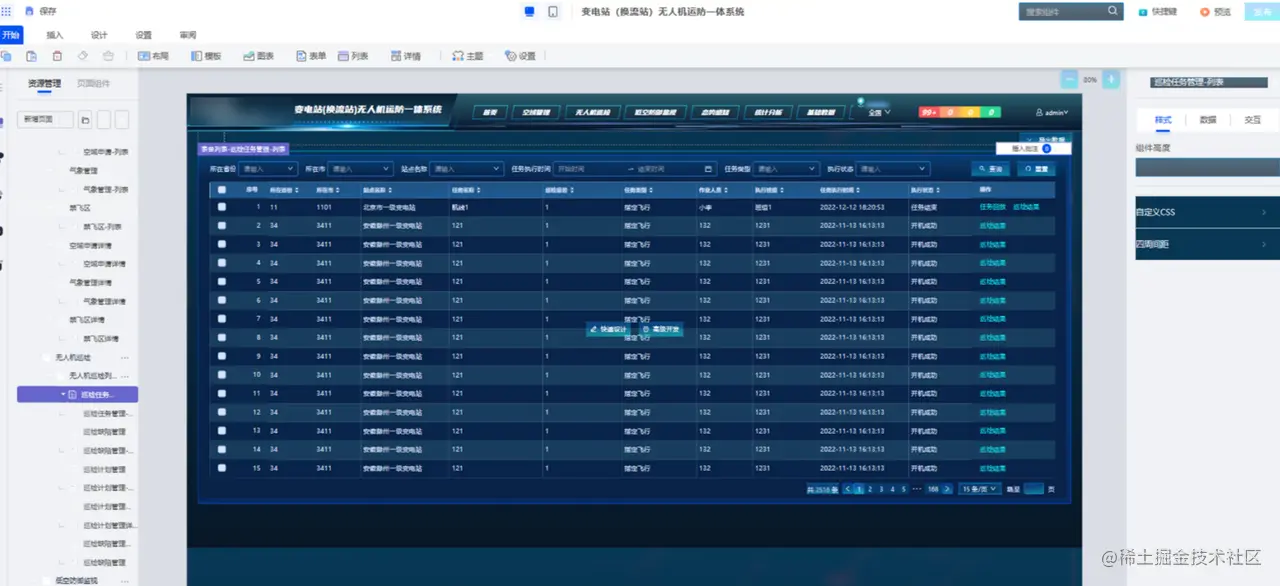This screenshot has height=586, width=1280.
Task: Open the 所在市 dropdown
Action: (360, 169)
